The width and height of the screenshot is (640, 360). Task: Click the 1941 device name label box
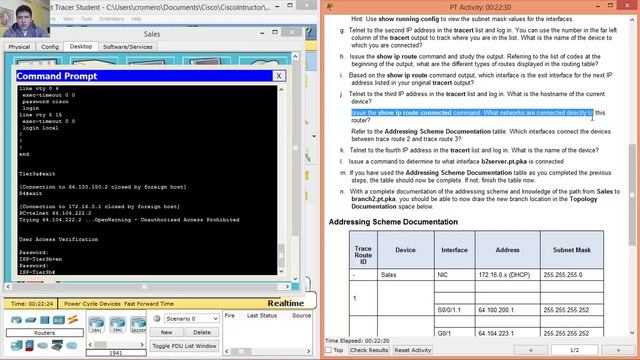116,353
